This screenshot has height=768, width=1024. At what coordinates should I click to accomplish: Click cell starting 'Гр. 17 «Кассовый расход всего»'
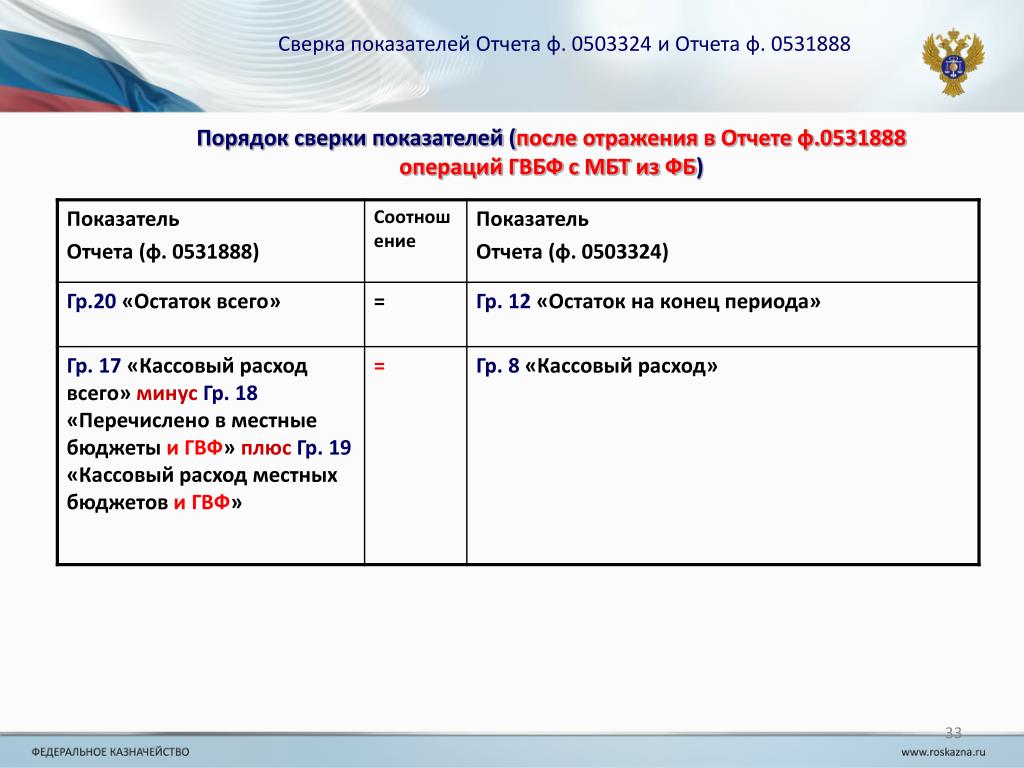pyautogui.click(x=211, y=455)
